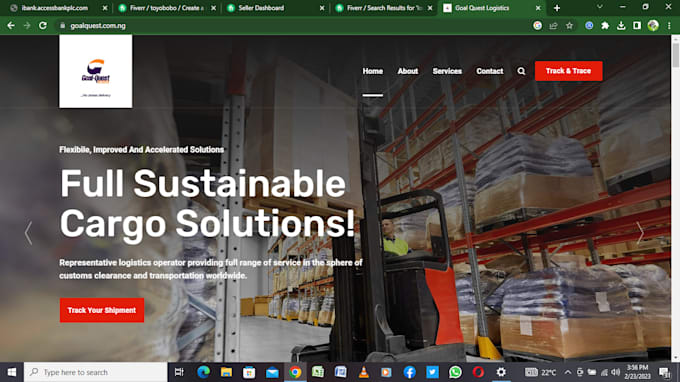Click the Chrome taskbar icon
The width and height of the screenshot is (680, 382).
(x=295, y=372)
